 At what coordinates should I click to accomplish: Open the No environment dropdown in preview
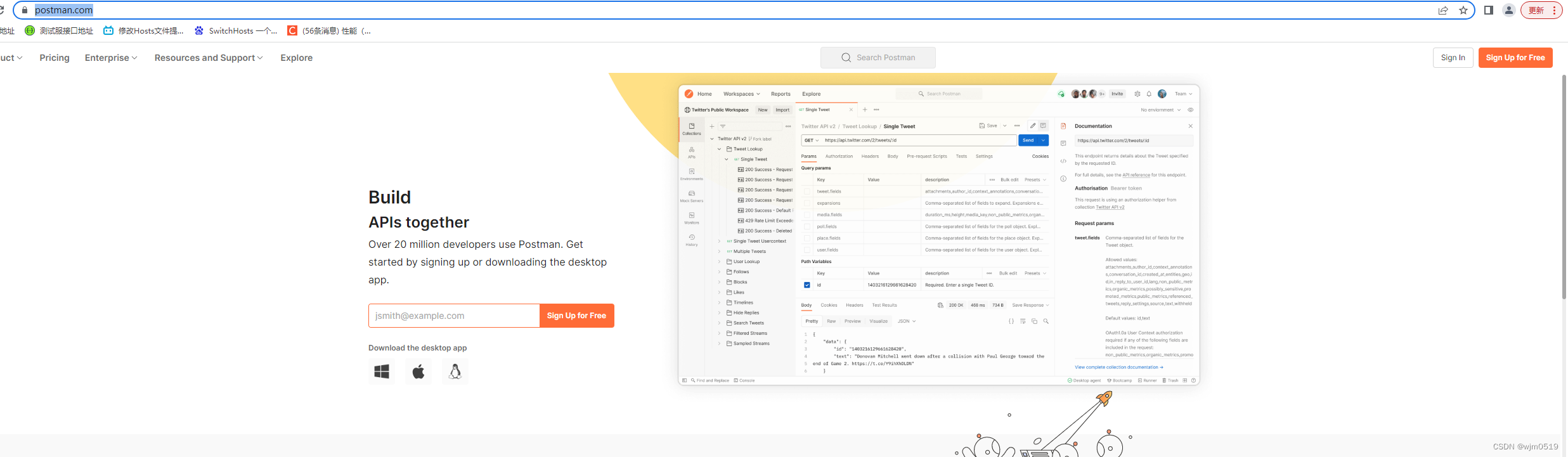(1161, 110)
